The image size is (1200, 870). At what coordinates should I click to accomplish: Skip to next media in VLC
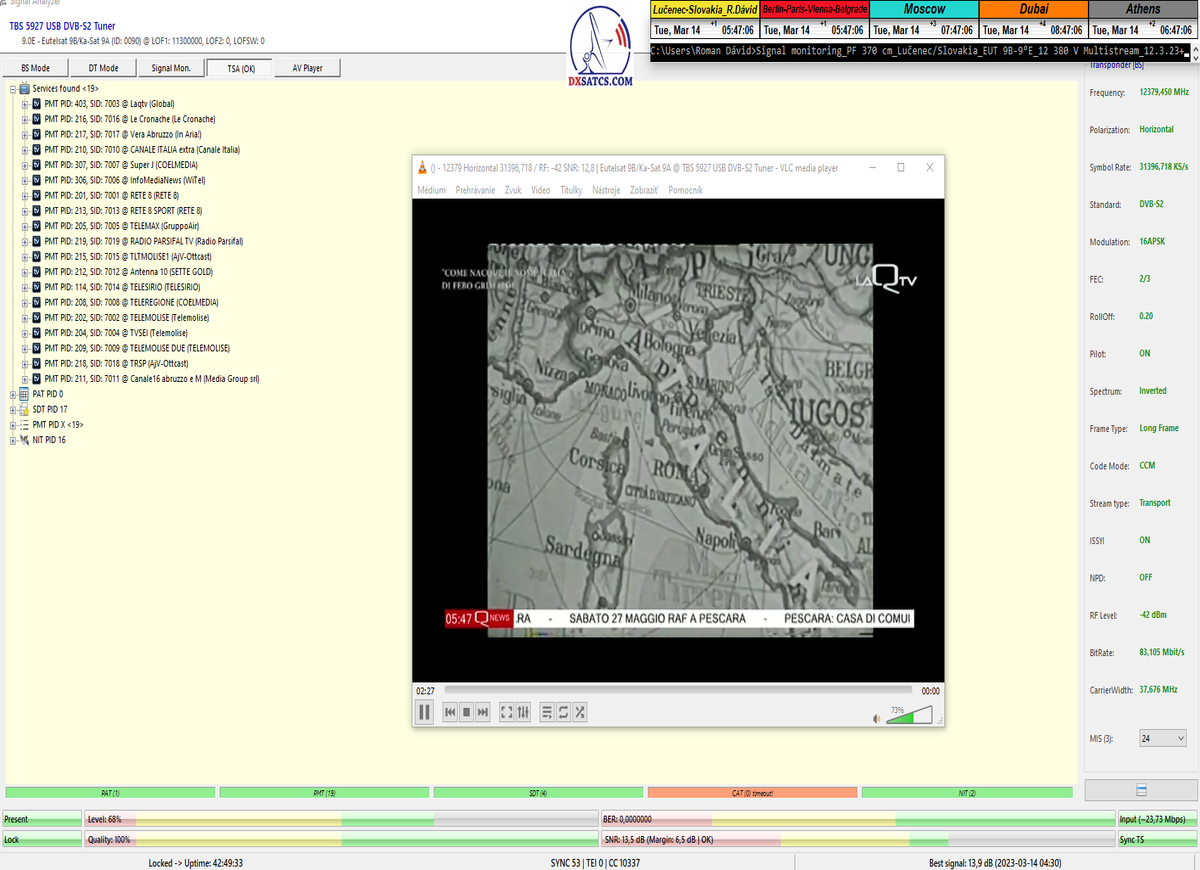coord(483,712)
